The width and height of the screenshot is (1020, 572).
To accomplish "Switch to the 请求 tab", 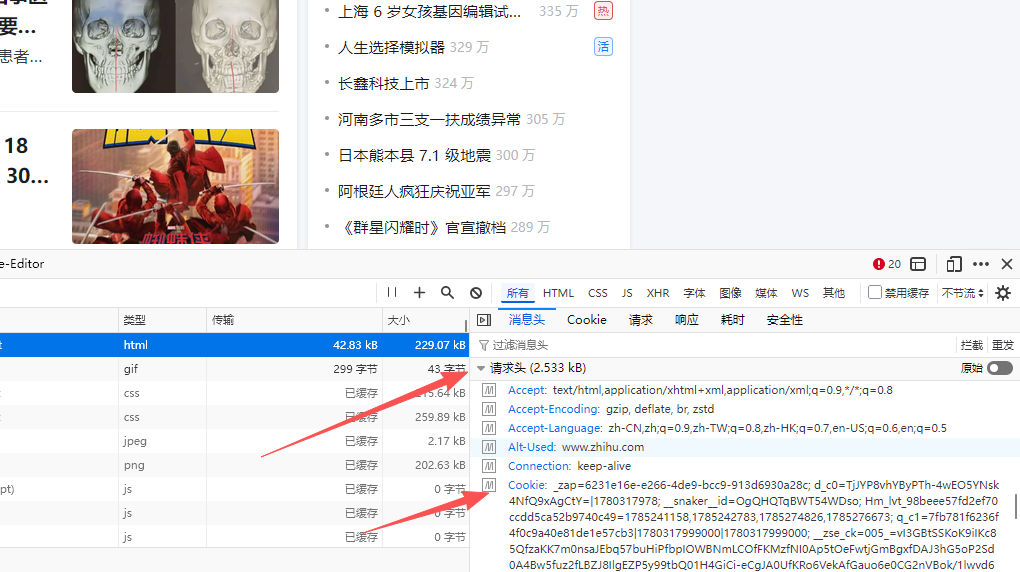I will click(x=640, y=320).
